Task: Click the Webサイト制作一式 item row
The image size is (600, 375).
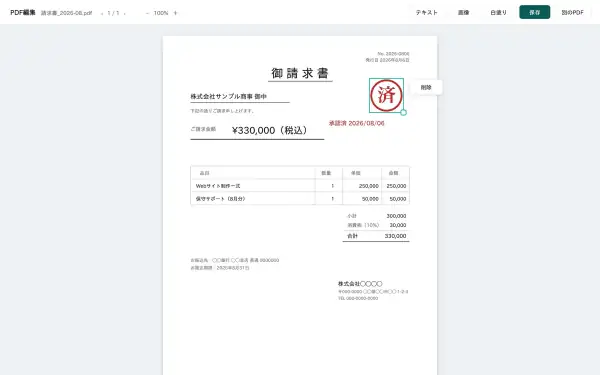Action: click(x=300, y=186)
